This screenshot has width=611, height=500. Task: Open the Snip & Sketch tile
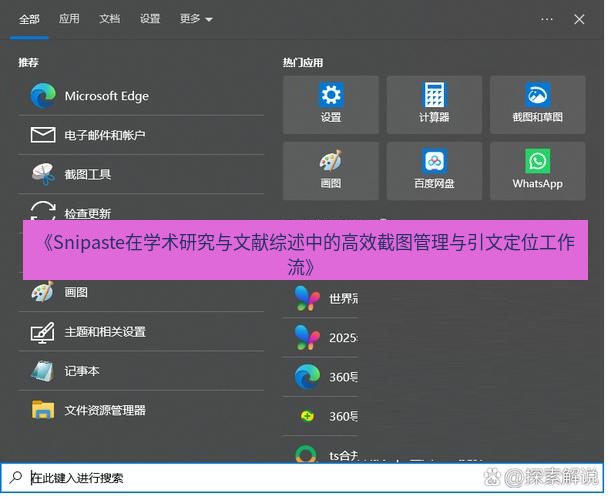(x=537, y=104)
